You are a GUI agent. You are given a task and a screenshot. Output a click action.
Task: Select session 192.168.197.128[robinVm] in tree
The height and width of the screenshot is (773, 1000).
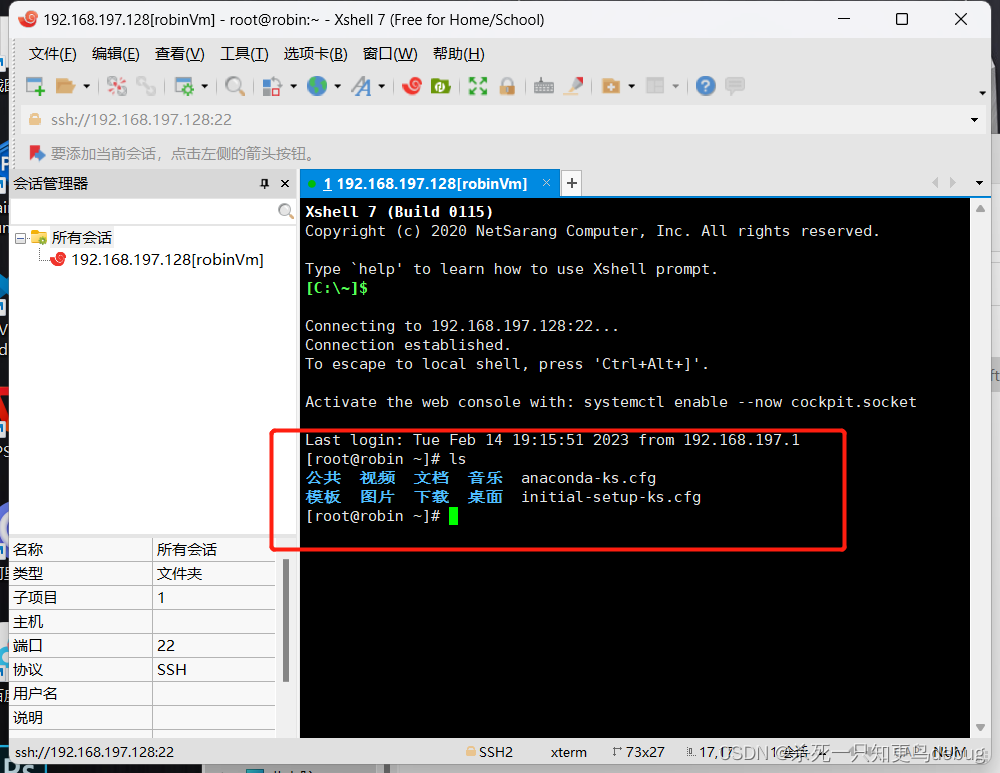[167, 260]
